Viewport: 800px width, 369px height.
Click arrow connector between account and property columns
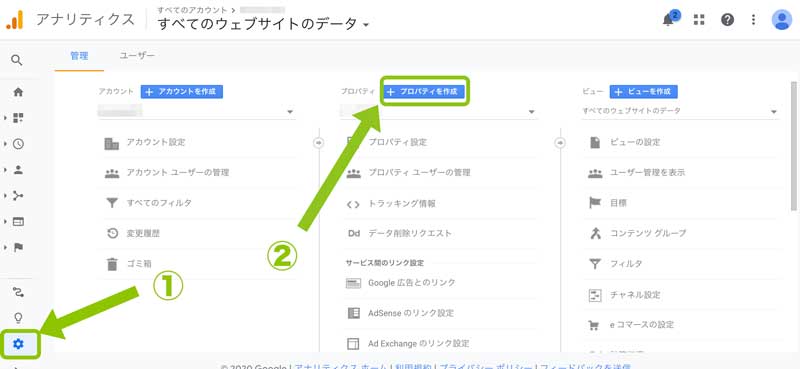tap(318, 143)
